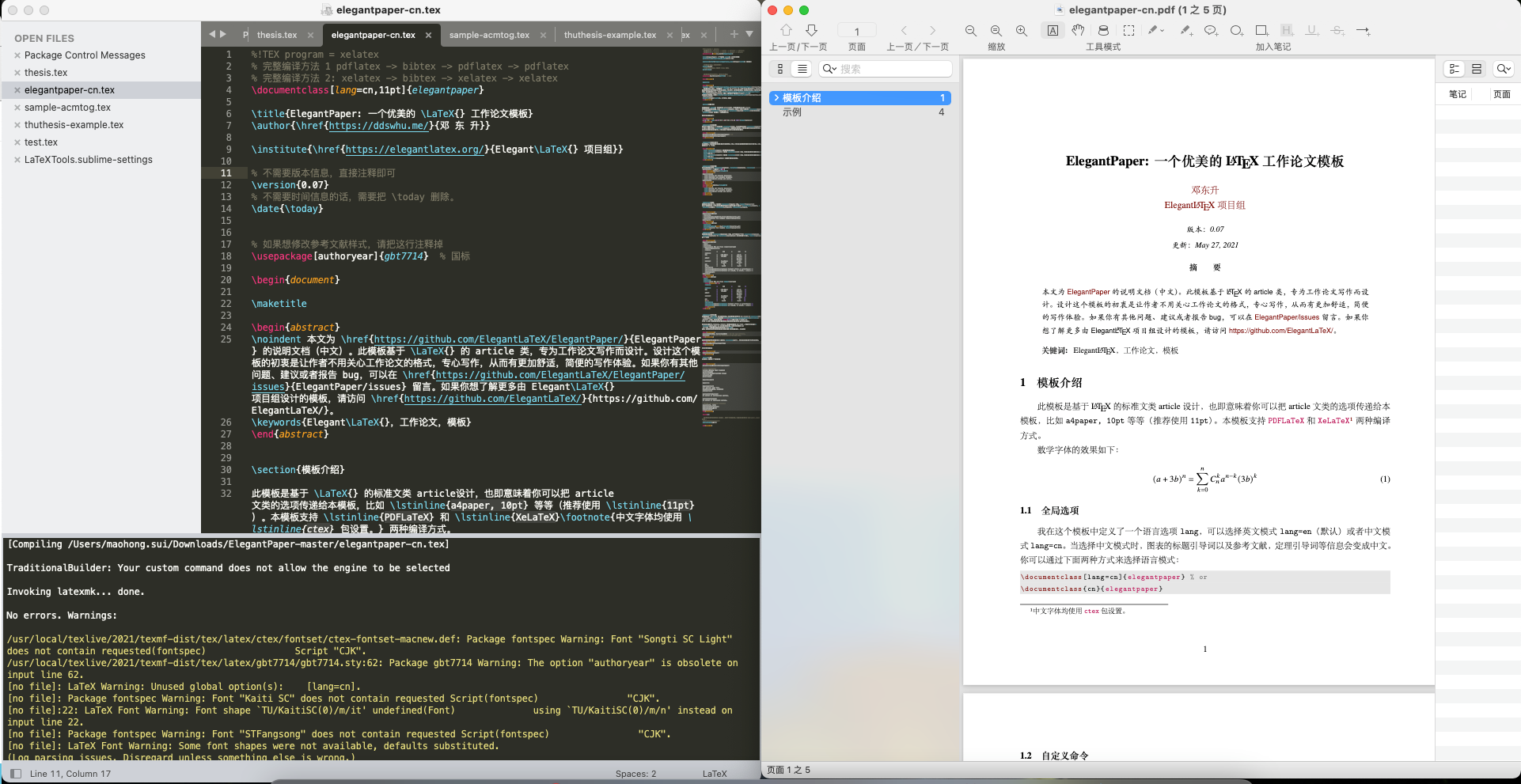Image resolution: width=1521 pixels, height=784 pixels.
Task: Add a circle note annotation
Action: 1236,31
